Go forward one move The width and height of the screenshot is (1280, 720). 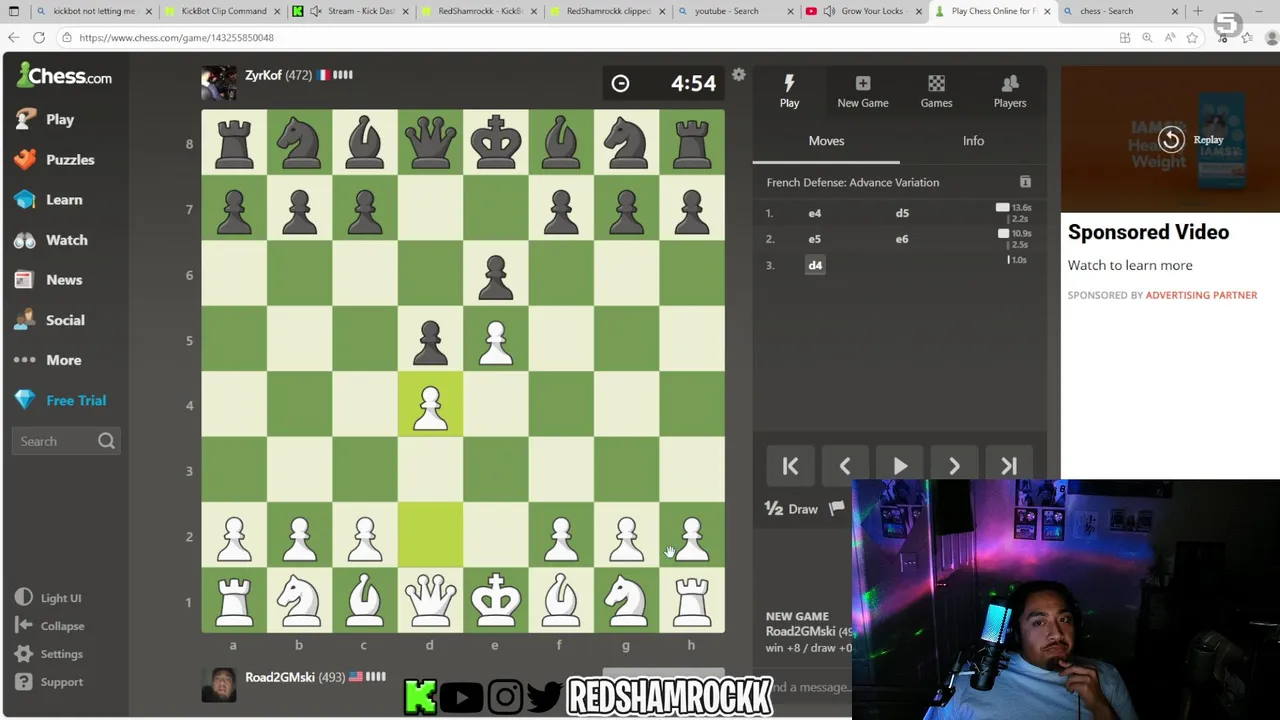(x=954, y=466)
